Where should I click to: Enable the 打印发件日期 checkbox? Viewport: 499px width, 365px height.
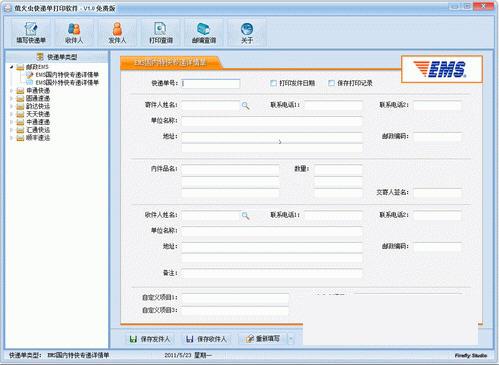coord(273,83)
